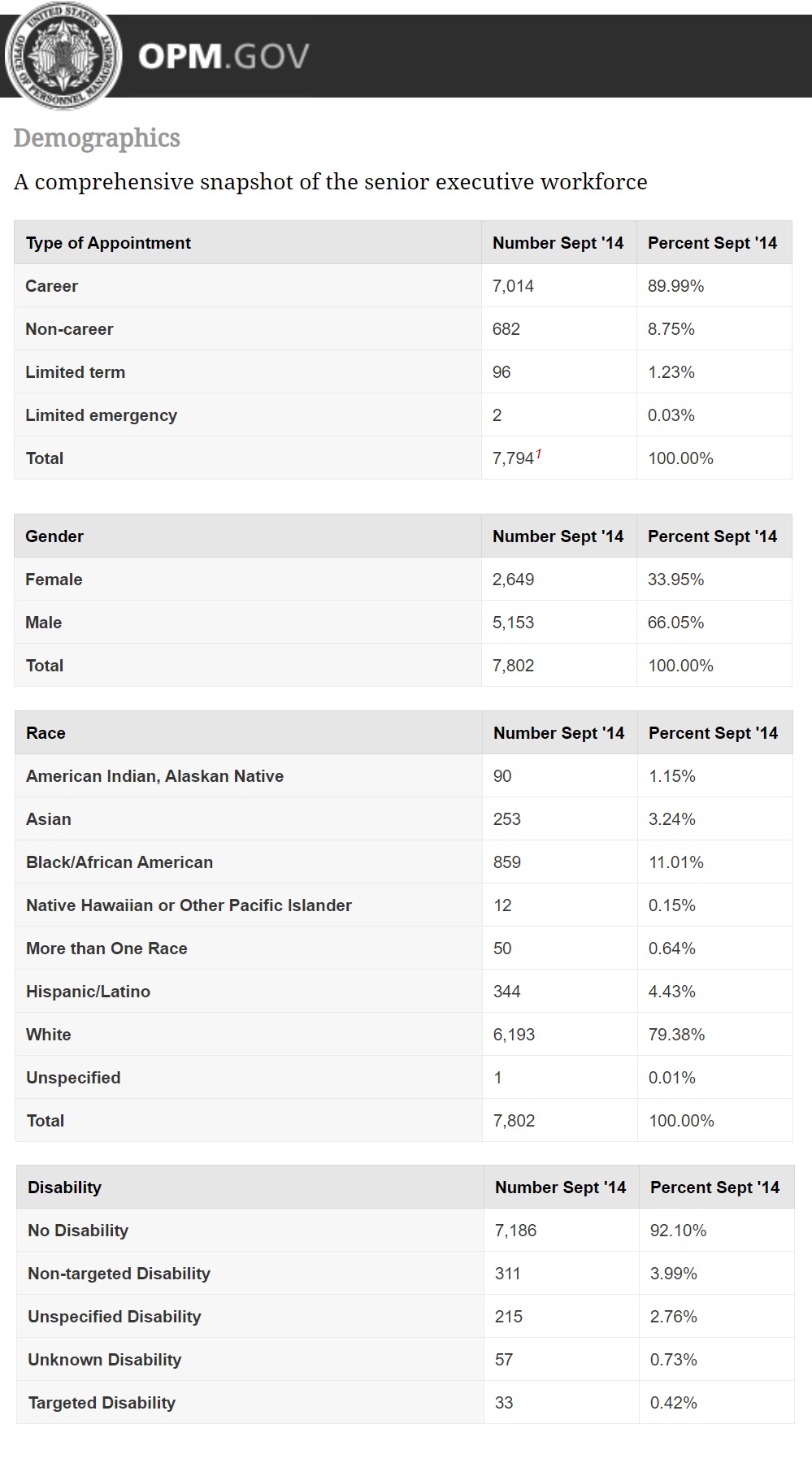The image size is (812, 1463).
Task: Click the OPM seal logo
Action: point(63,55)
